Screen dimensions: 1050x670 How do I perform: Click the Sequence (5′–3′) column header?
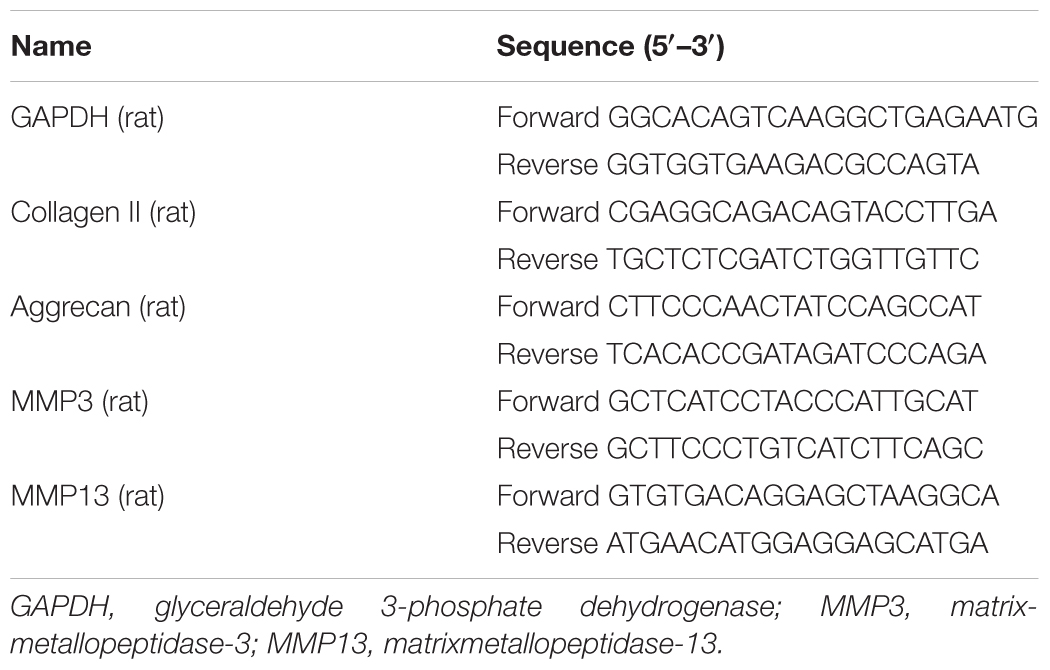click(610, 46)
